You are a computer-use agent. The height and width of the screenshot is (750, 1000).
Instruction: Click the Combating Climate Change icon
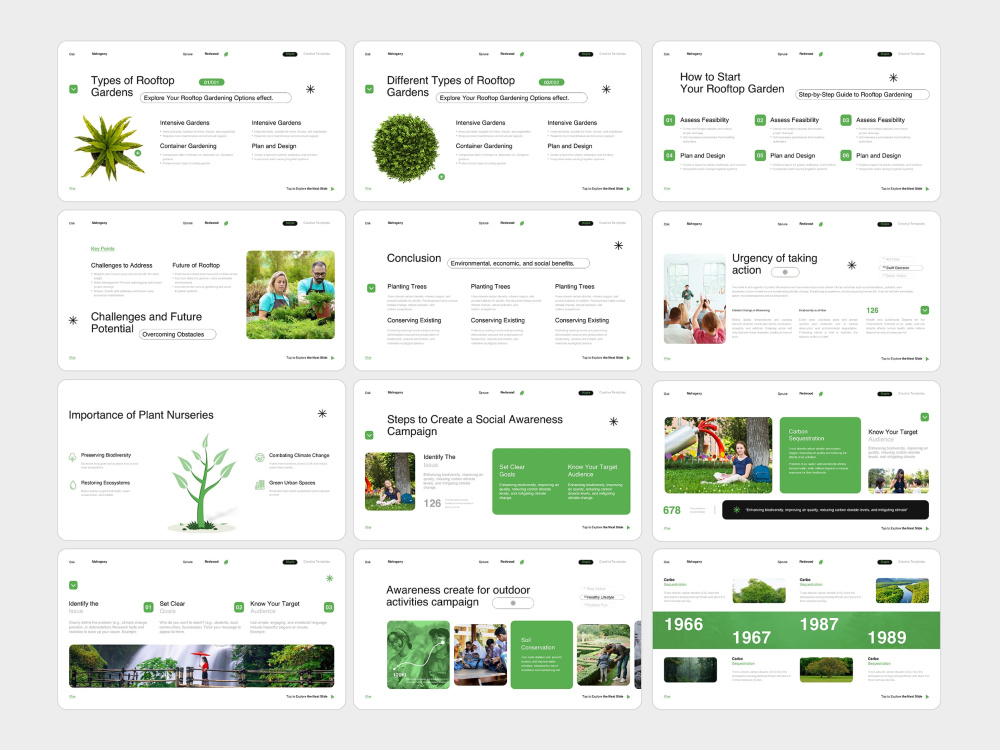point(260,457)
